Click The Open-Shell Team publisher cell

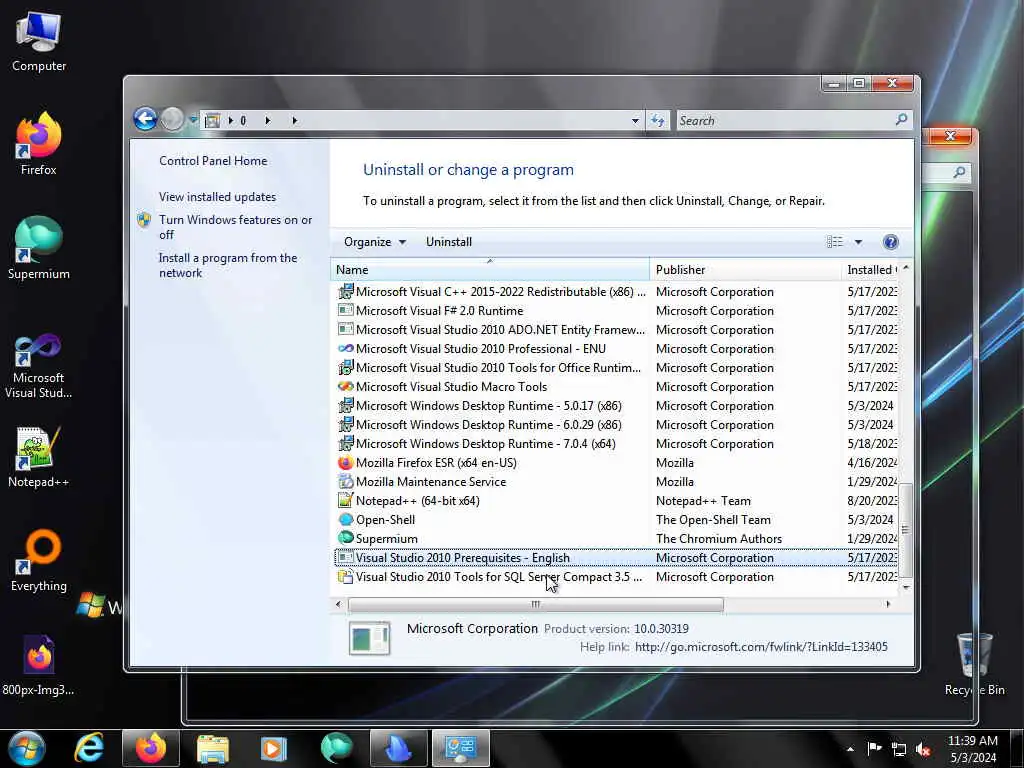click(713, 520)
